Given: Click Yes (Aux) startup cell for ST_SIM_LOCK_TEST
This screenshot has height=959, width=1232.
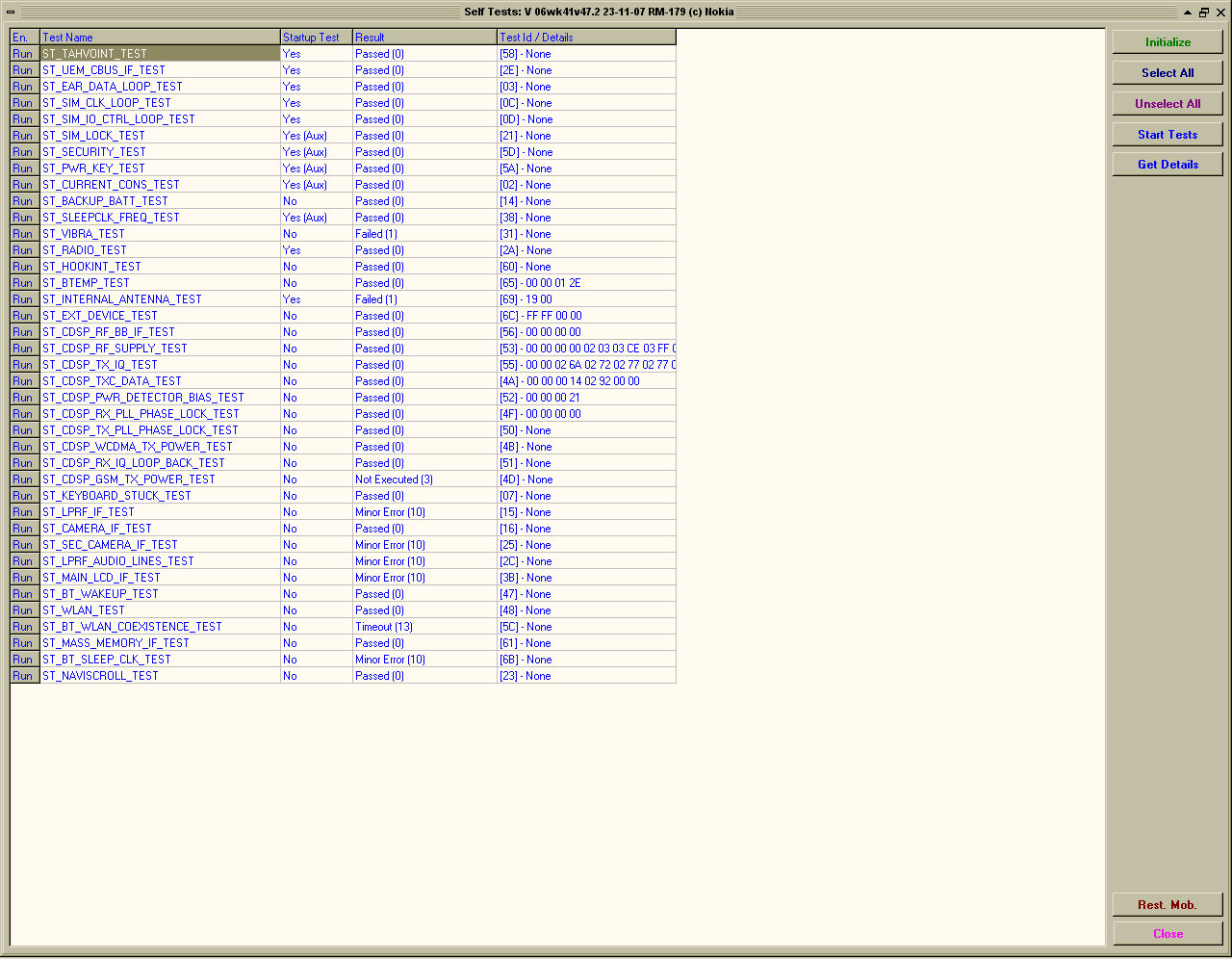Looking at the screenshot, I should (x=317, y=136).
